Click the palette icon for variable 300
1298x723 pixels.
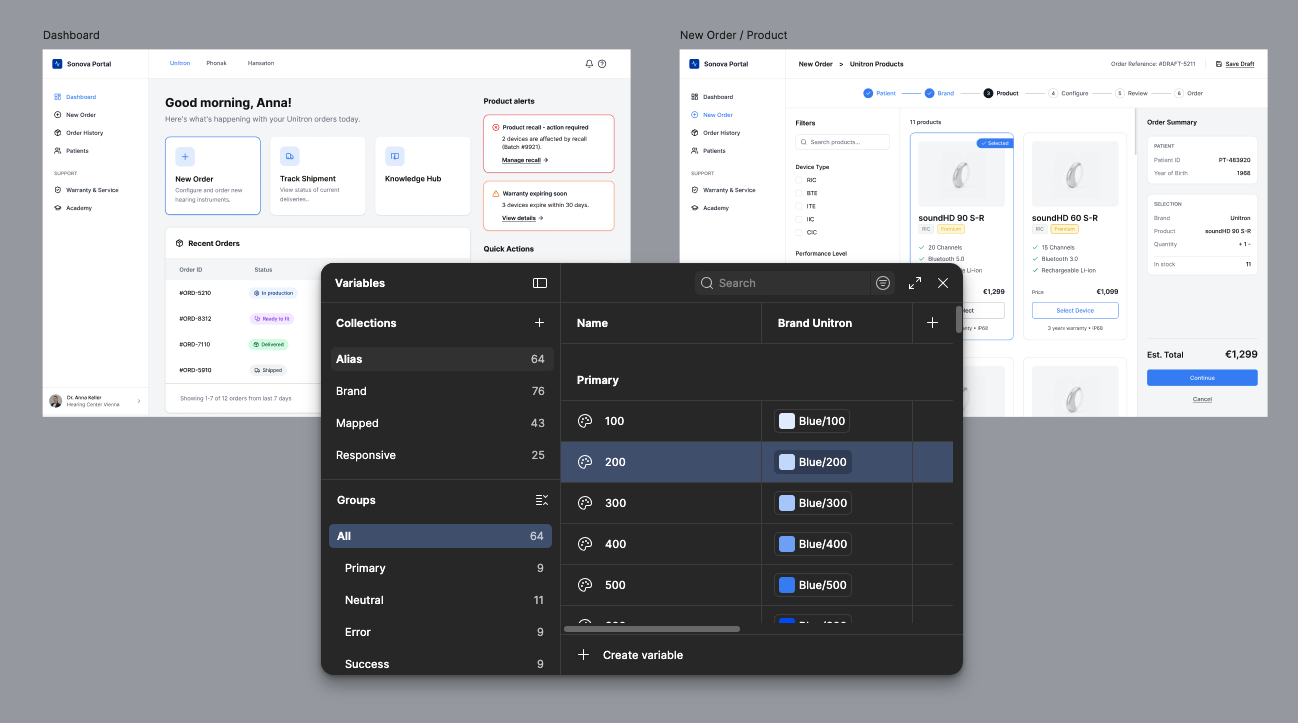pyautogui.click(x=586, y=503)
